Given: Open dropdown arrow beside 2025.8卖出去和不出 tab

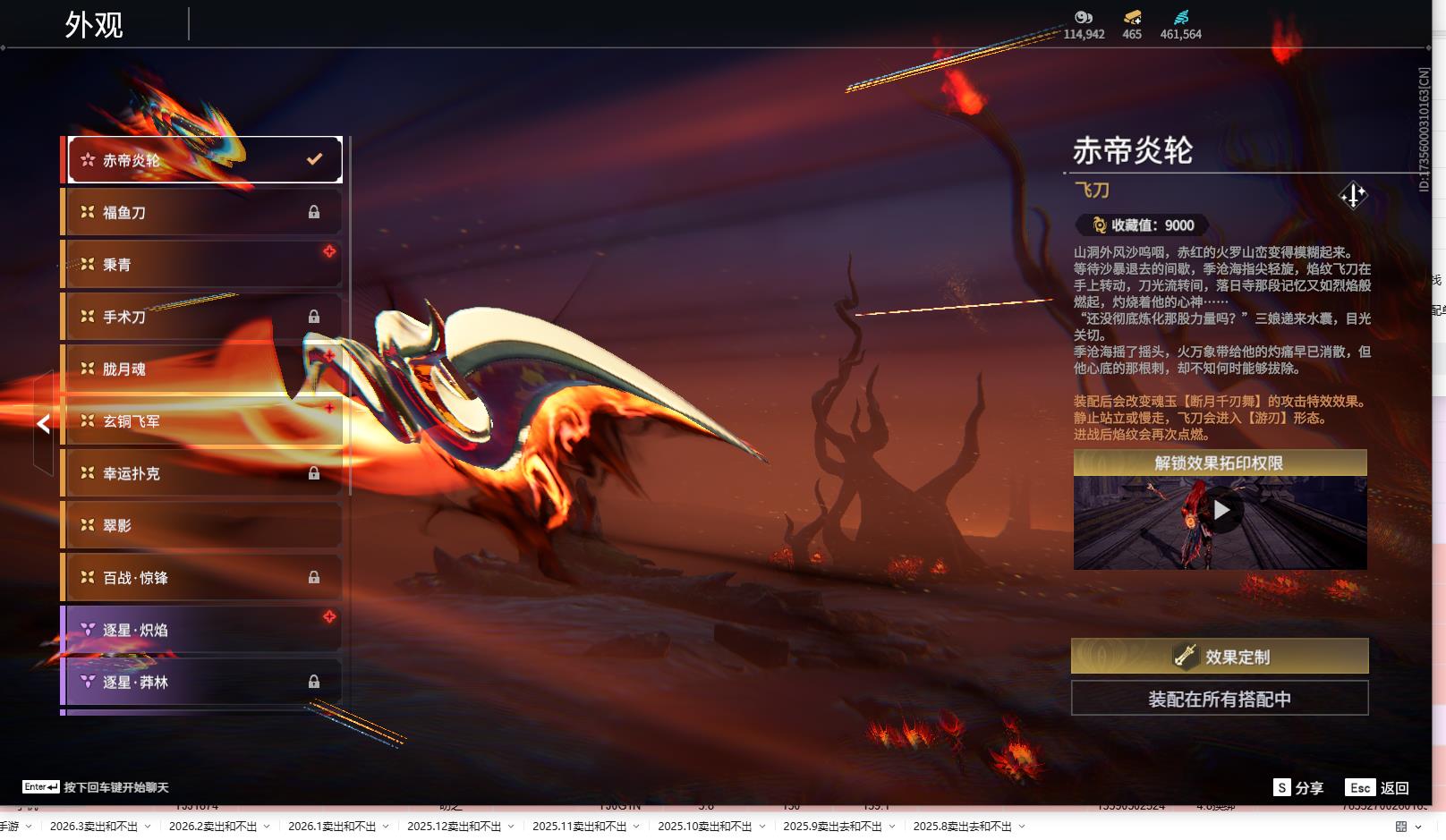Looking at the screenshot, I should 1022,827.
